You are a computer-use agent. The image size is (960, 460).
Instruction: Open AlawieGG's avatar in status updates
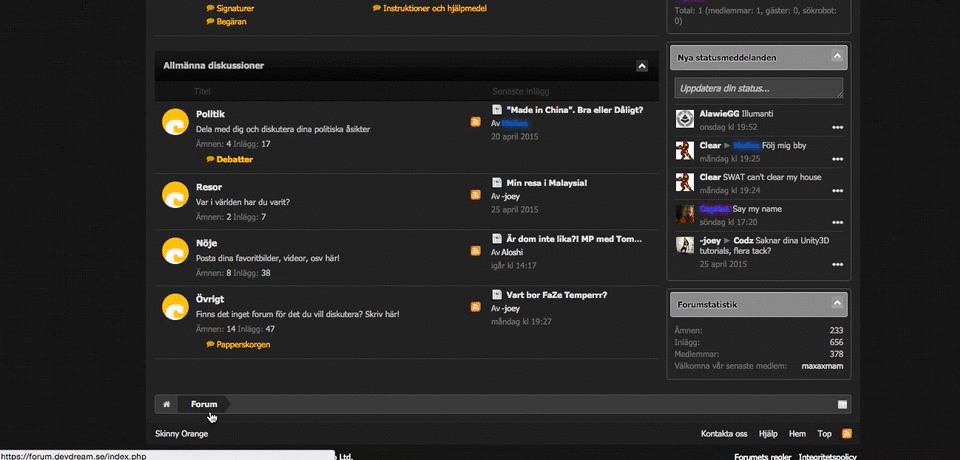tap(685, 120)
